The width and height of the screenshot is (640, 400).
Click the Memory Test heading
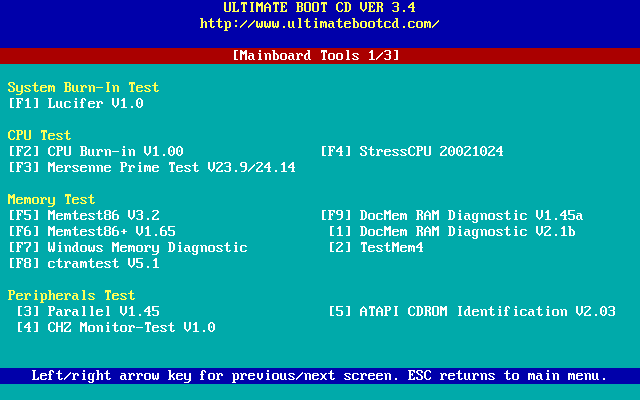point(51,200)
